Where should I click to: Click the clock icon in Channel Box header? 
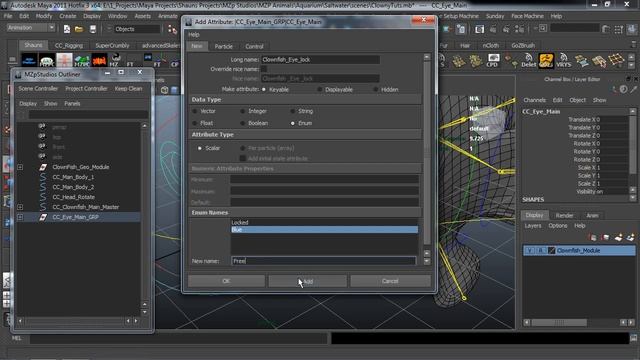(624, 89)
